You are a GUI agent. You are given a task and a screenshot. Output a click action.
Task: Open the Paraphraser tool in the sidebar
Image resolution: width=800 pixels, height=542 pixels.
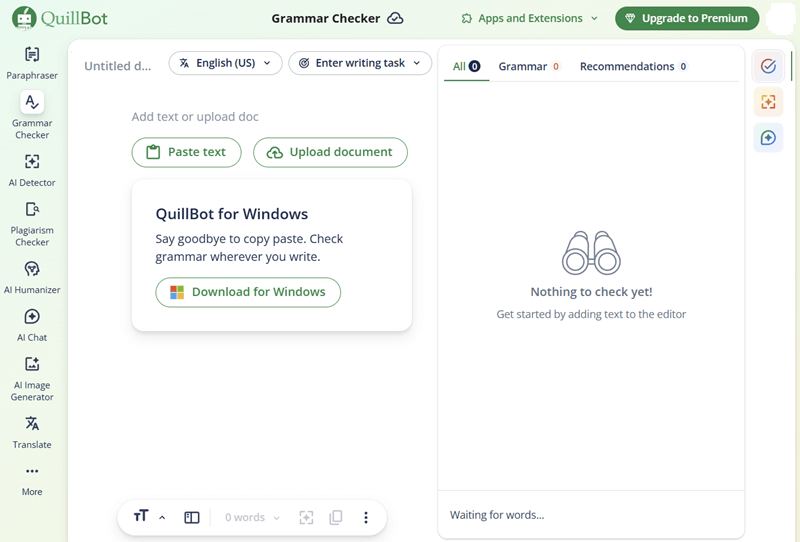[32, 63]
